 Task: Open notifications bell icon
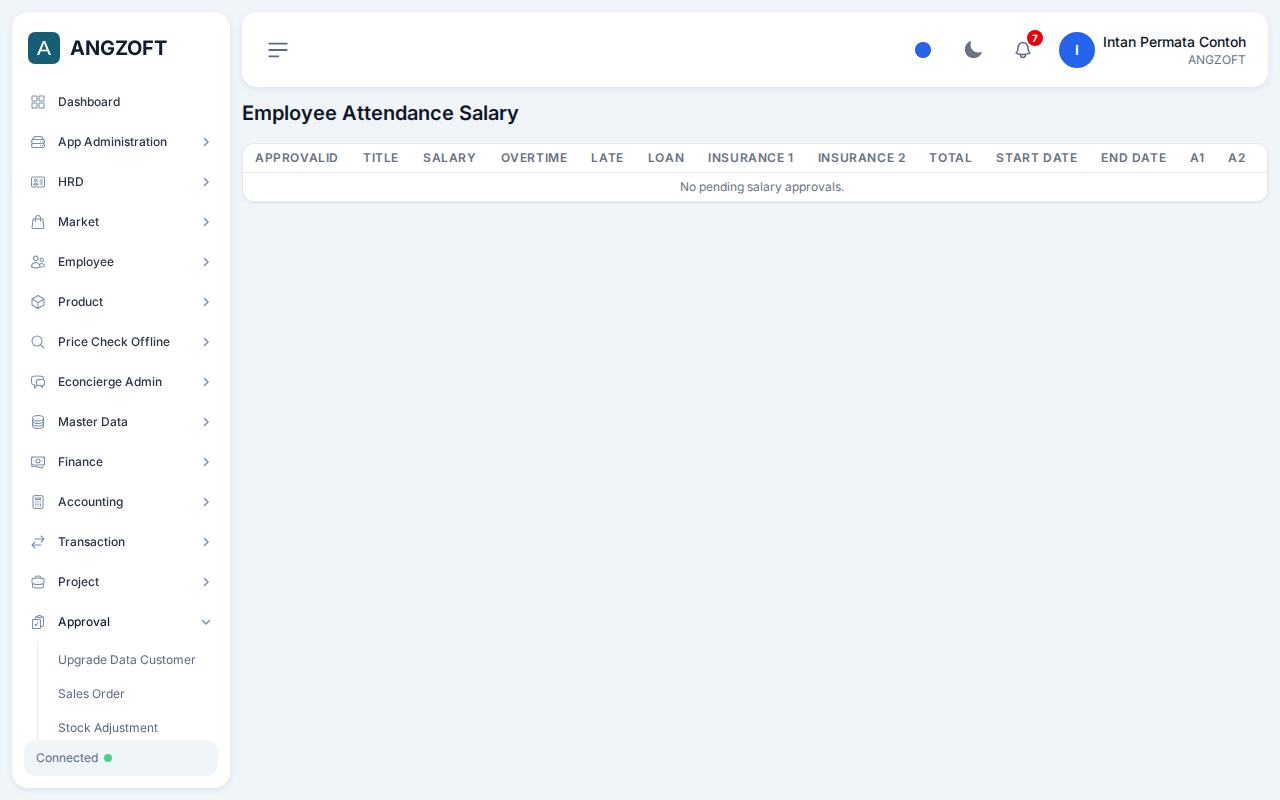point(1023,50)
